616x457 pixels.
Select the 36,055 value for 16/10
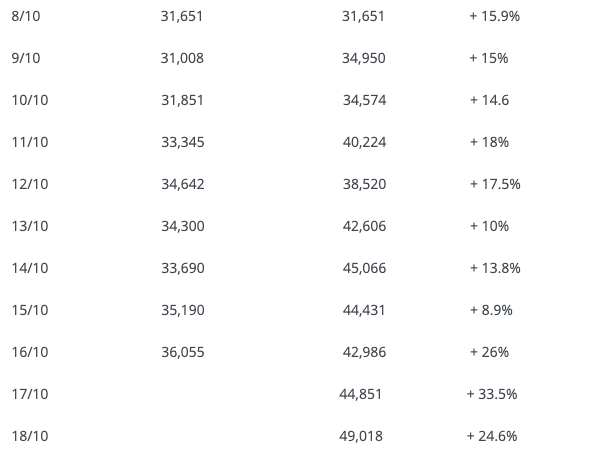[x=183, y=352]
